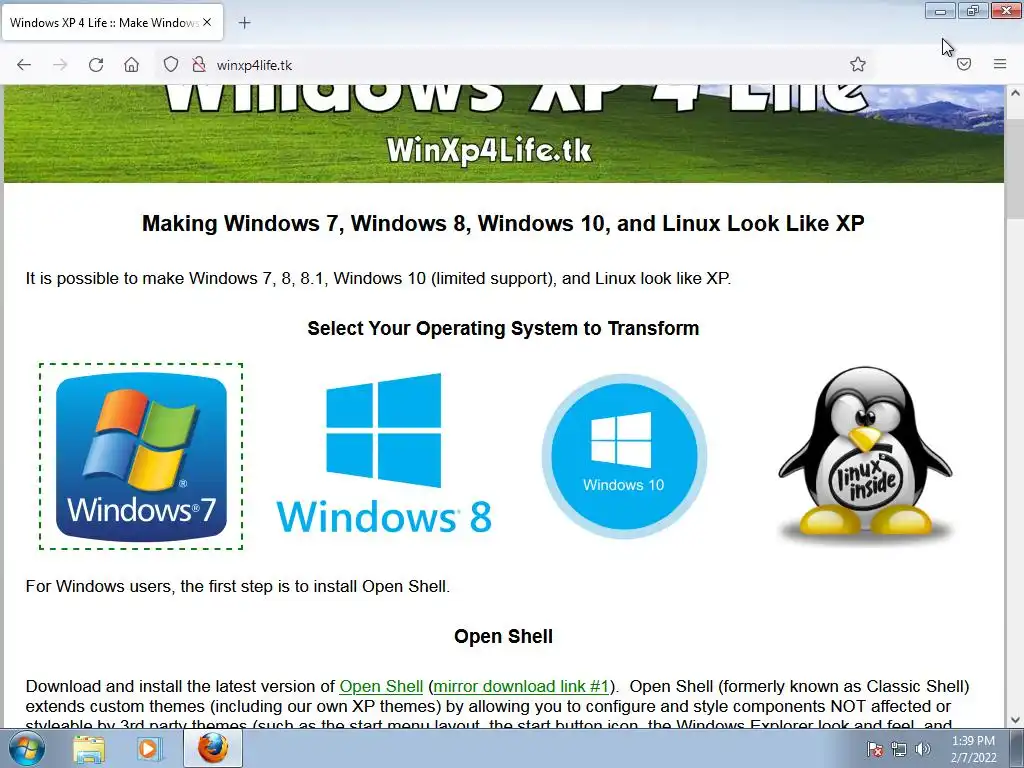Click the 'Open Shell' section heading
This screenshot has width=1024, height=768.
[504, 636]
